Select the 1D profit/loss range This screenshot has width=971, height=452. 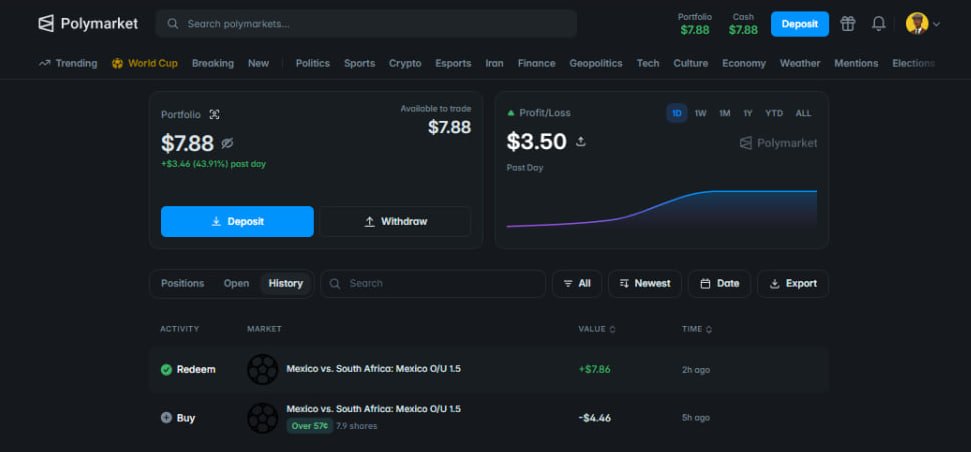pyautogui.click(x=677, y=113)
